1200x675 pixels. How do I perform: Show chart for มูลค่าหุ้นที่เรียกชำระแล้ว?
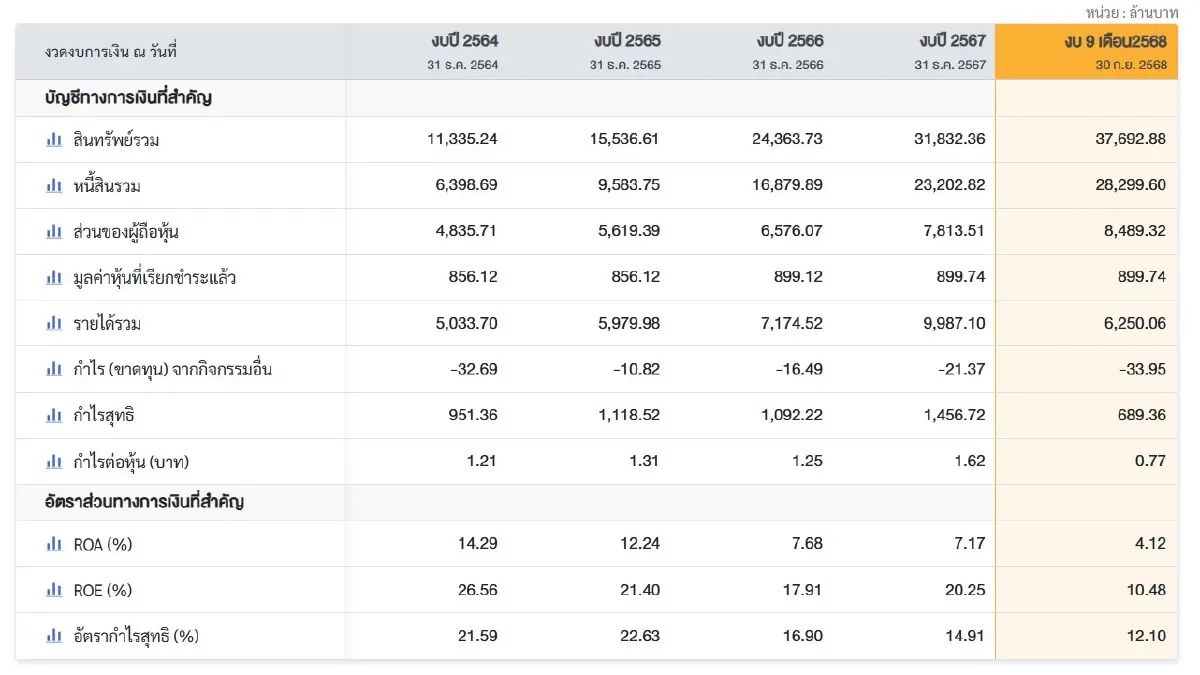pyautogui.click(x=54, y=278)
